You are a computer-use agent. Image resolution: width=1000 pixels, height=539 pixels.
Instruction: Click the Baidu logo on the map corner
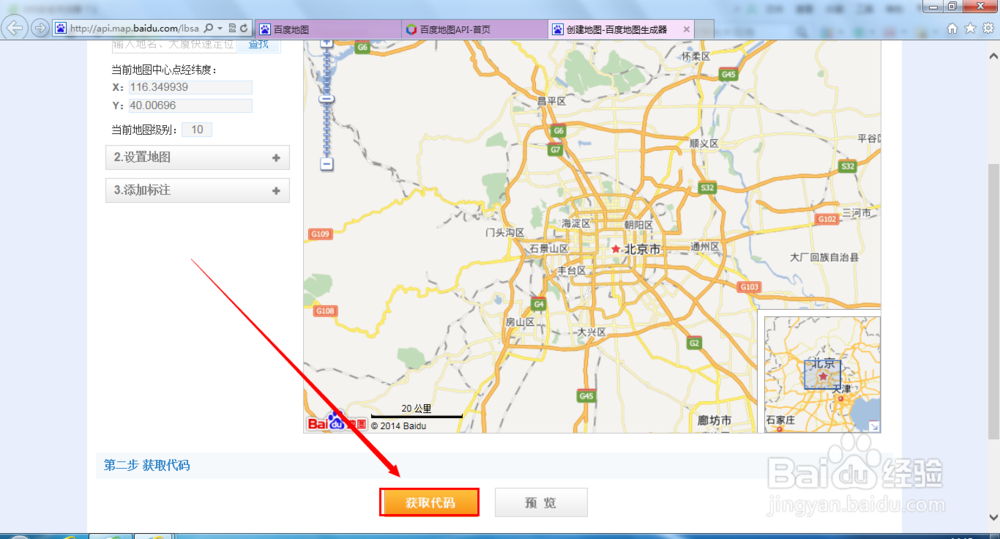(337, 422)
